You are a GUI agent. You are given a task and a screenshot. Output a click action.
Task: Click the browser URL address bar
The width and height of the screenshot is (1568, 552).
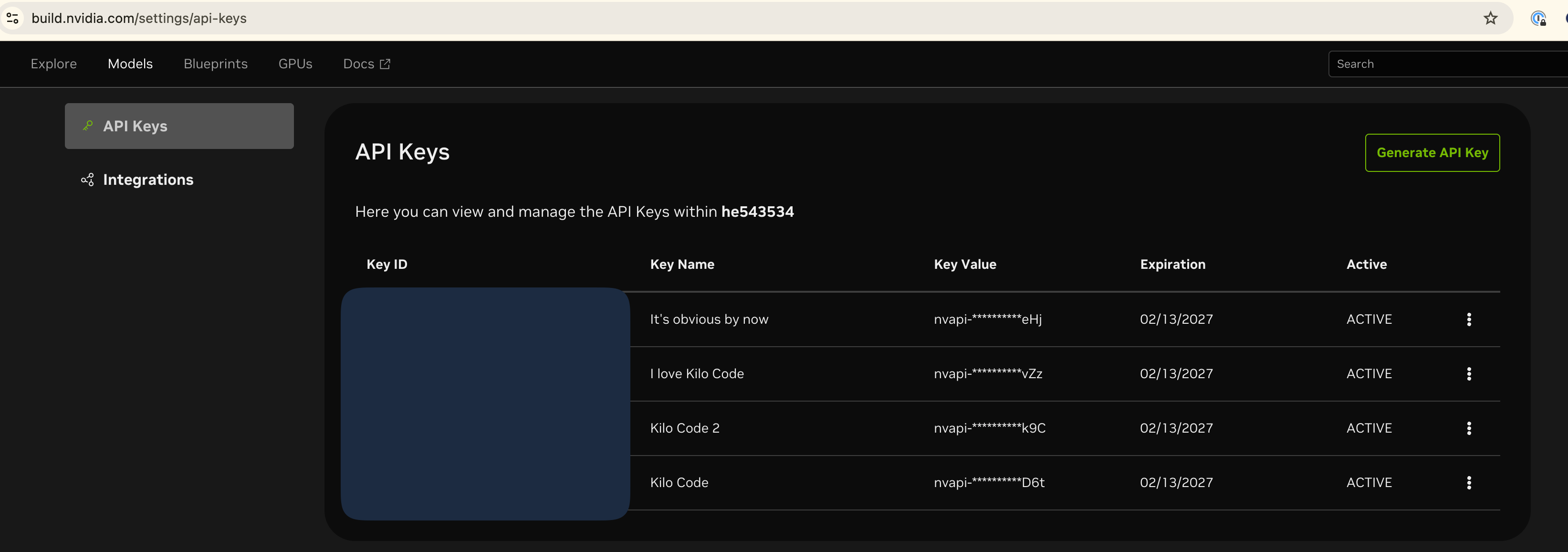[731, 18]
